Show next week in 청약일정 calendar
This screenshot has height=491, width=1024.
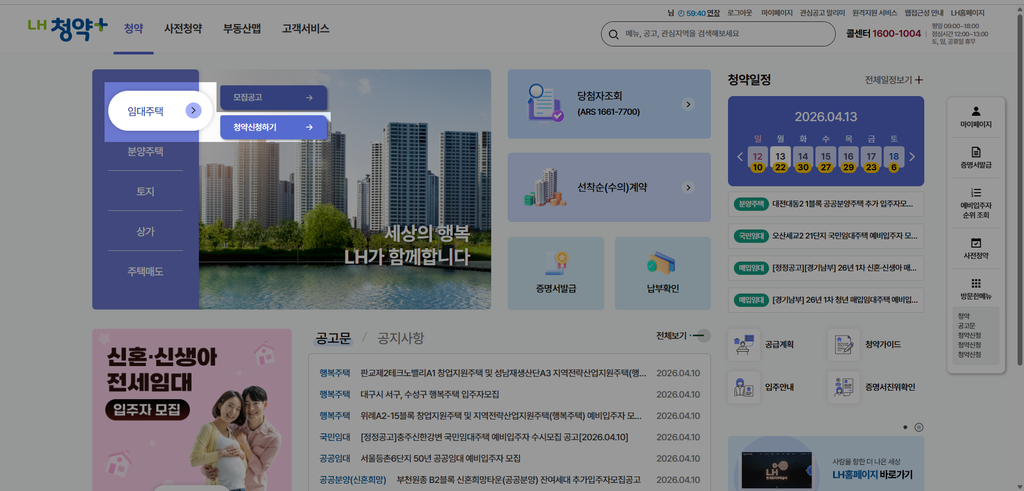point(912,157)
